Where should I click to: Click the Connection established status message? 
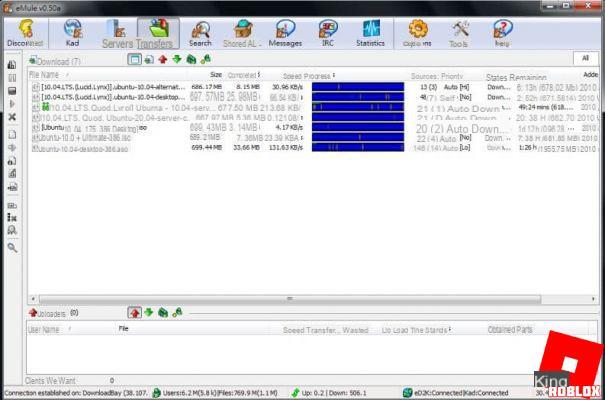click(x=76, y=393)
